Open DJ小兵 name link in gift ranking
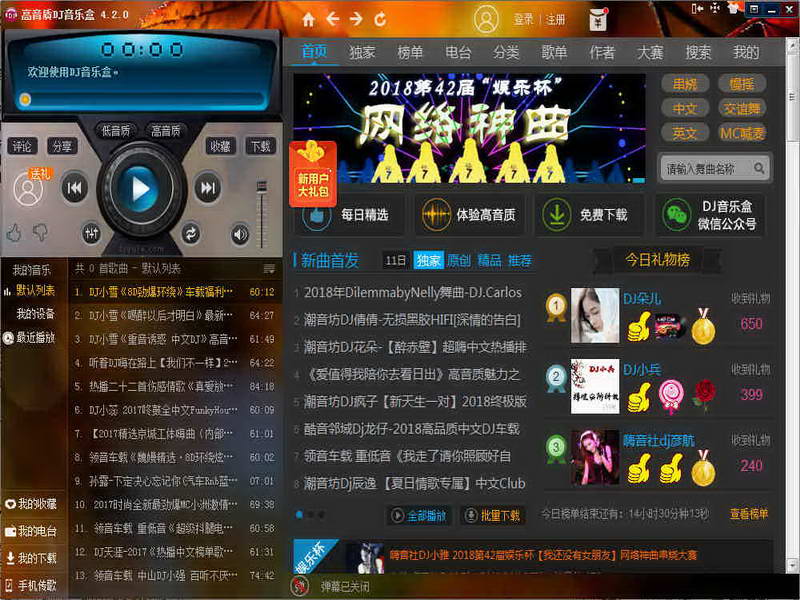 click(x=642, y=369)
